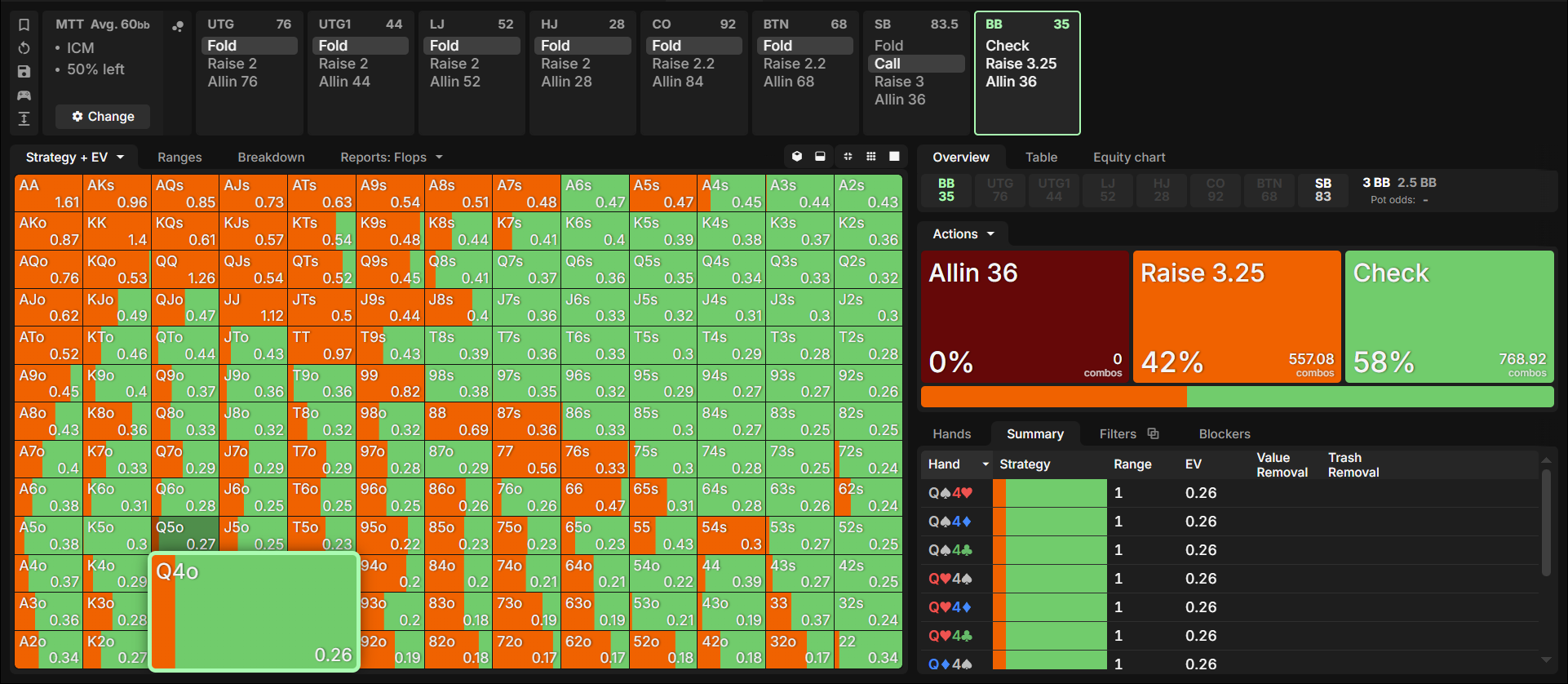Switch to the Breakdown tab

[271, 158]
